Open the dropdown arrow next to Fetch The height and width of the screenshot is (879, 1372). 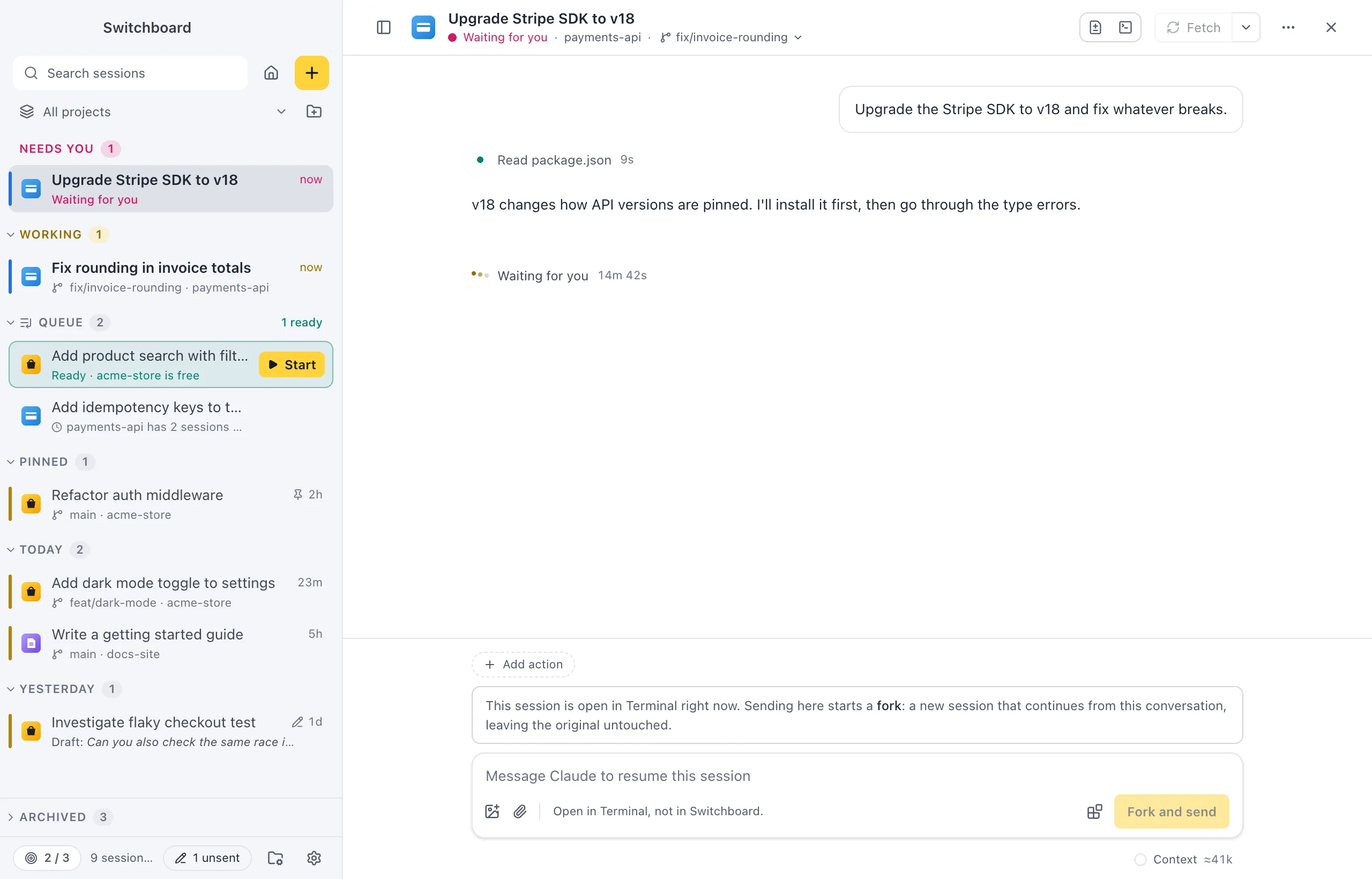tap(1246, 27)
